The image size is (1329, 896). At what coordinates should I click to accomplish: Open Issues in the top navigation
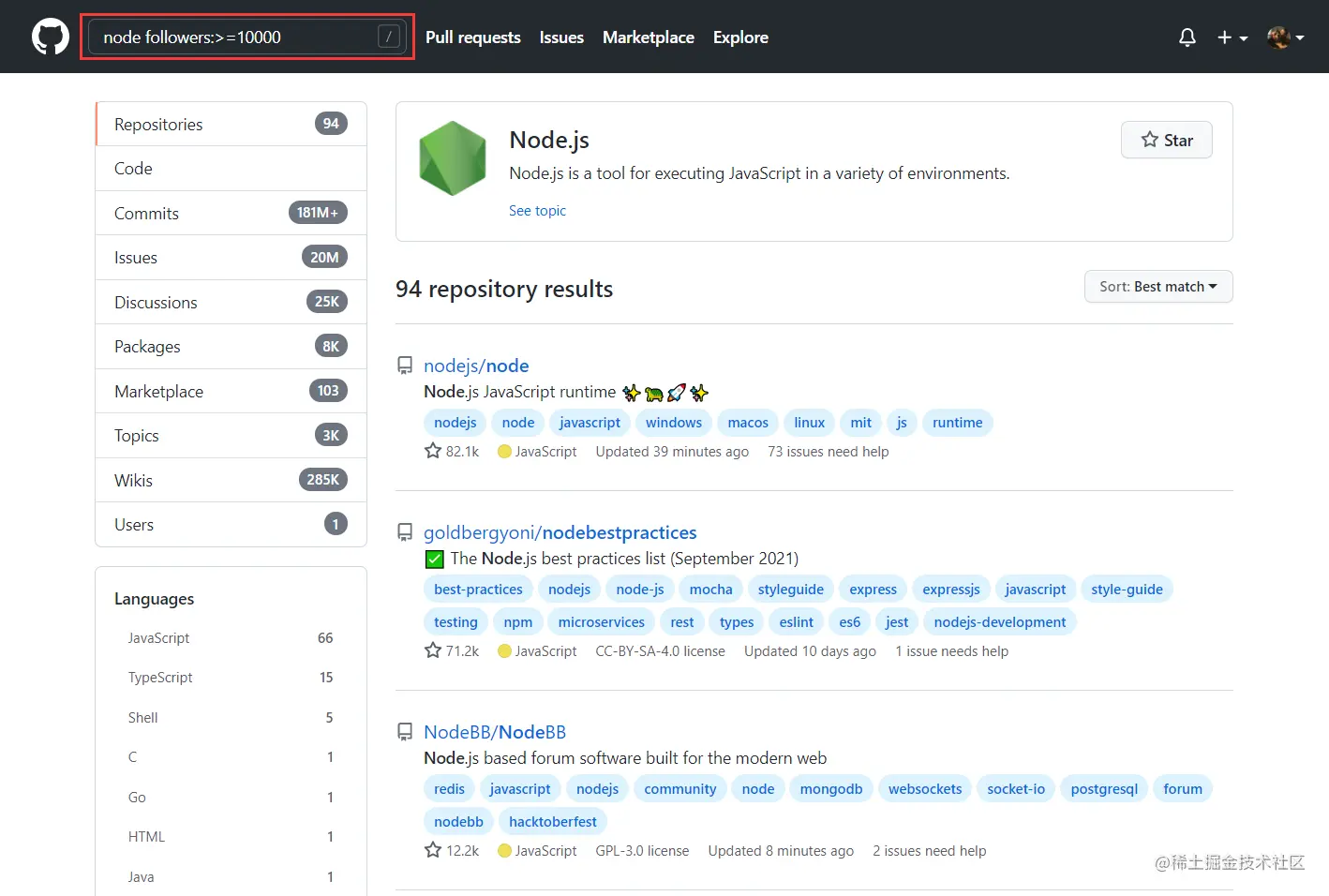(561, 37)
